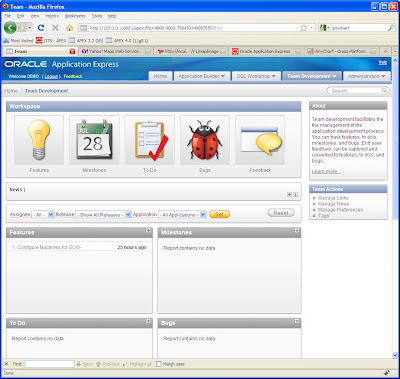Image resolution: width=400 pixels, height=379 pixels.
Task: Open the Release dropdown showing All Releases
Action: click(x=103, y=215)
